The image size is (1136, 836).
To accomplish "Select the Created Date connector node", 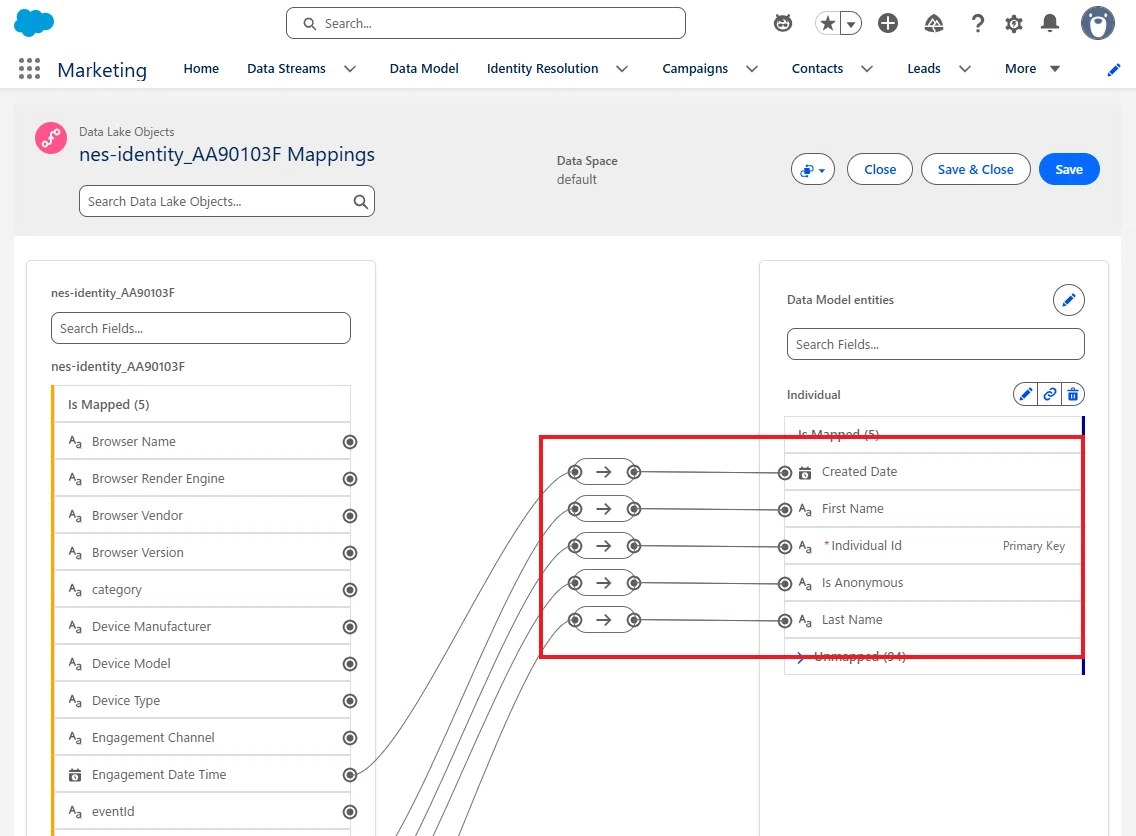I will [x=785, y=473].
